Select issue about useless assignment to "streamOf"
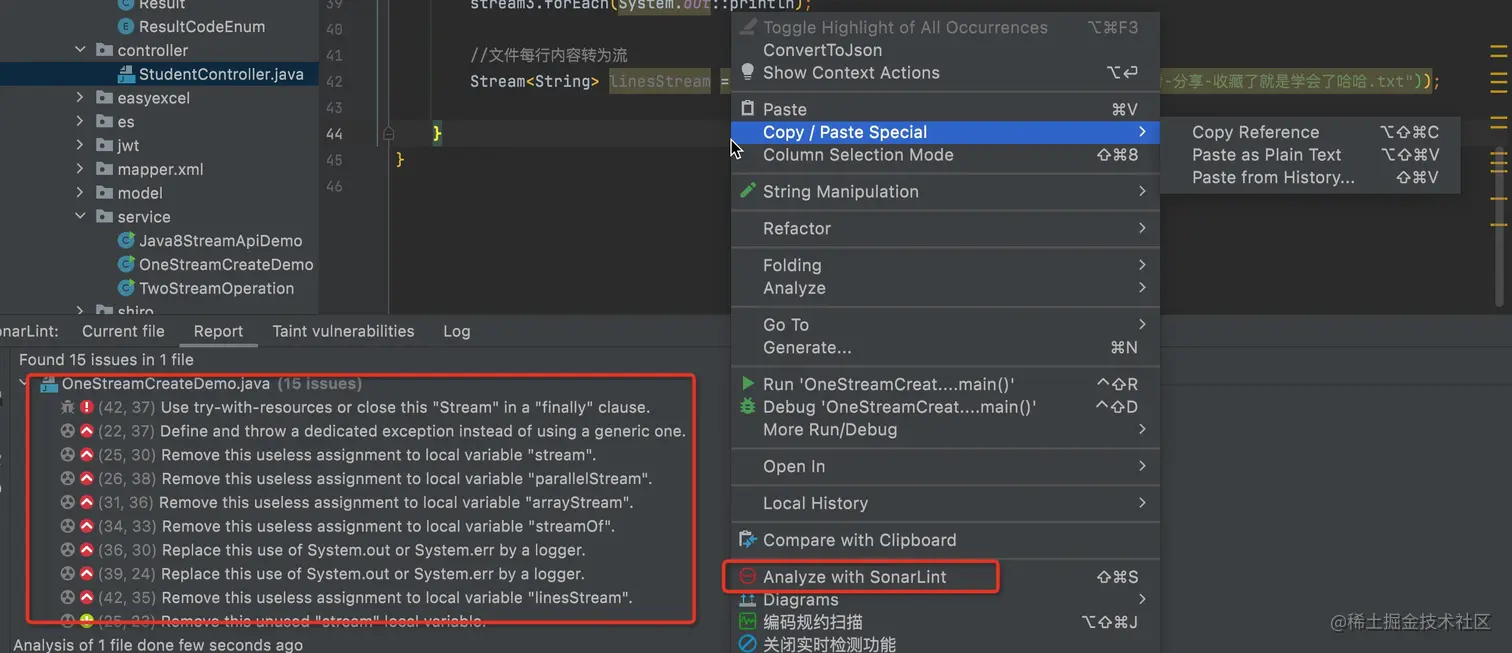The height and width of the screenshot is (653, 1512). (337, 527)
